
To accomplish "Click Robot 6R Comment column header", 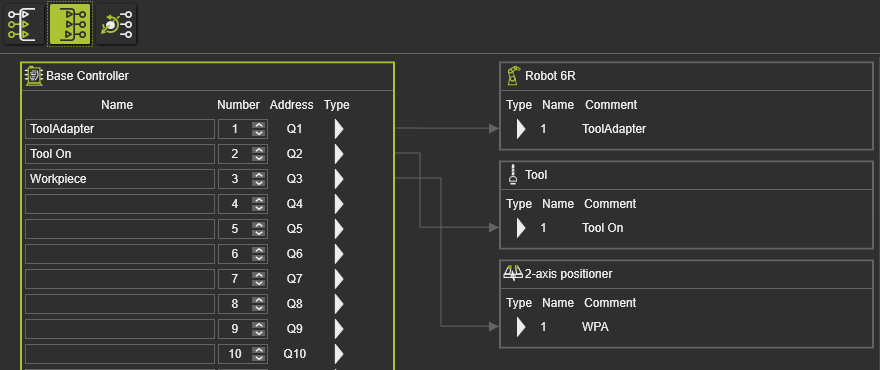I will 611,104.
